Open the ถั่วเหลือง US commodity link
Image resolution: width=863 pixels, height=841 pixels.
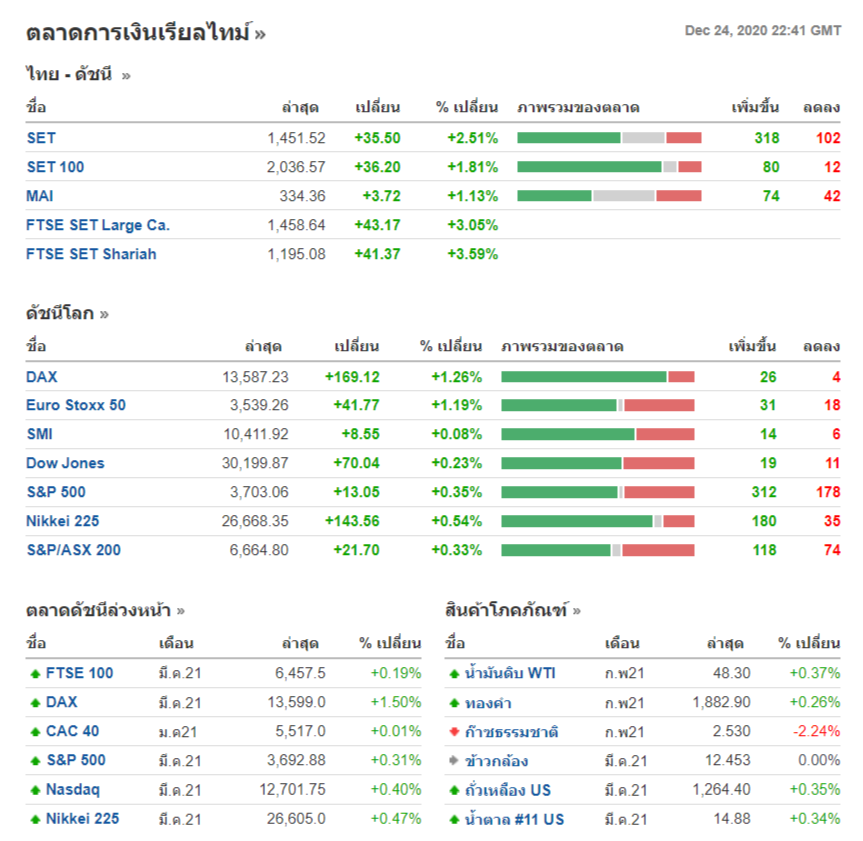508,790
